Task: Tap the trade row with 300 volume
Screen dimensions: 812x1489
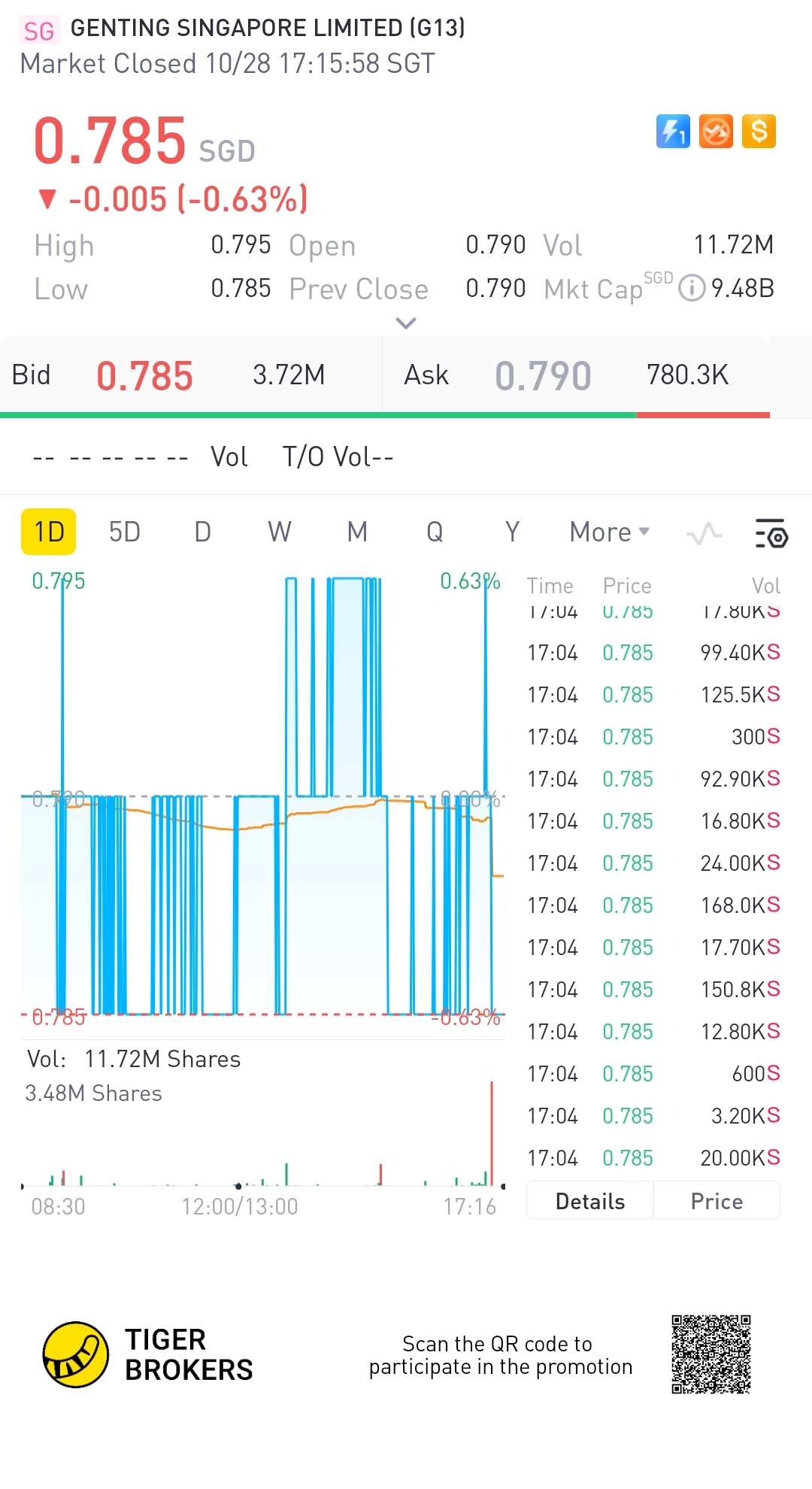Action: point(653,737)
